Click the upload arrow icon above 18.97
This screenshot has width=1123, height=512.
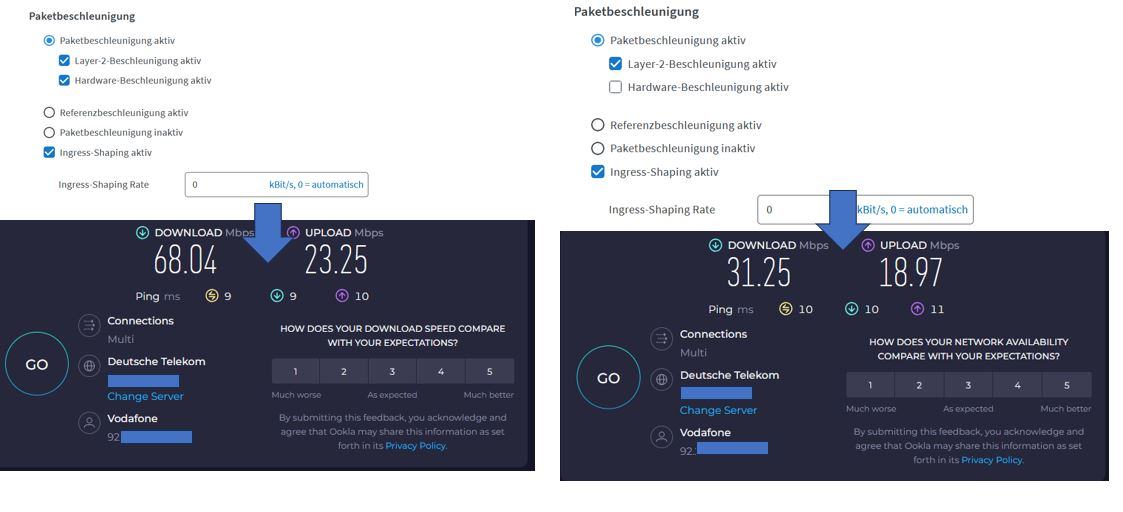click(x=867, y=245)
